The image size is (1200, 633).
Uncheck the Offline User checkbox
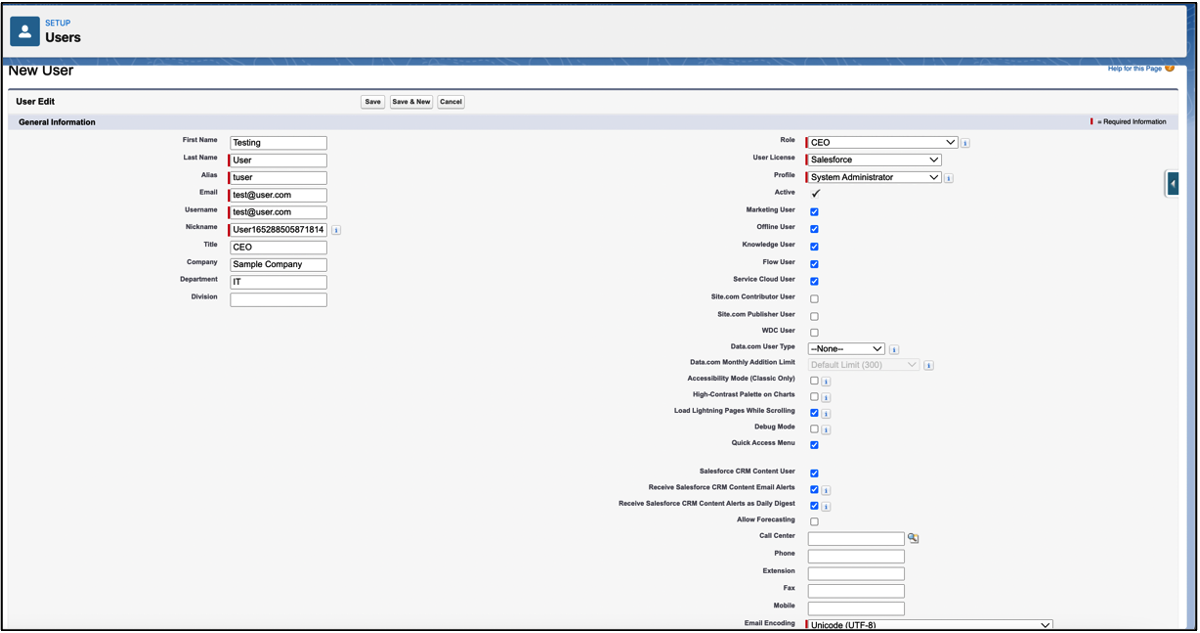pos(814,229)
